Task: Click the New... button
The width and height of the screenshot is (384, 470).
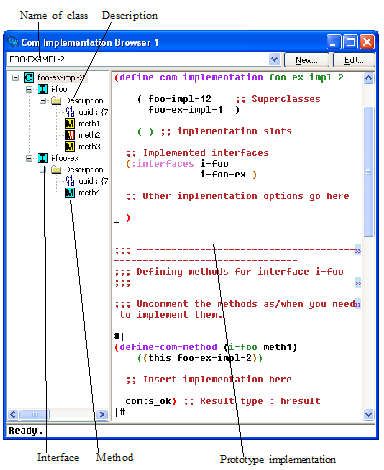Action: (306, 60)
